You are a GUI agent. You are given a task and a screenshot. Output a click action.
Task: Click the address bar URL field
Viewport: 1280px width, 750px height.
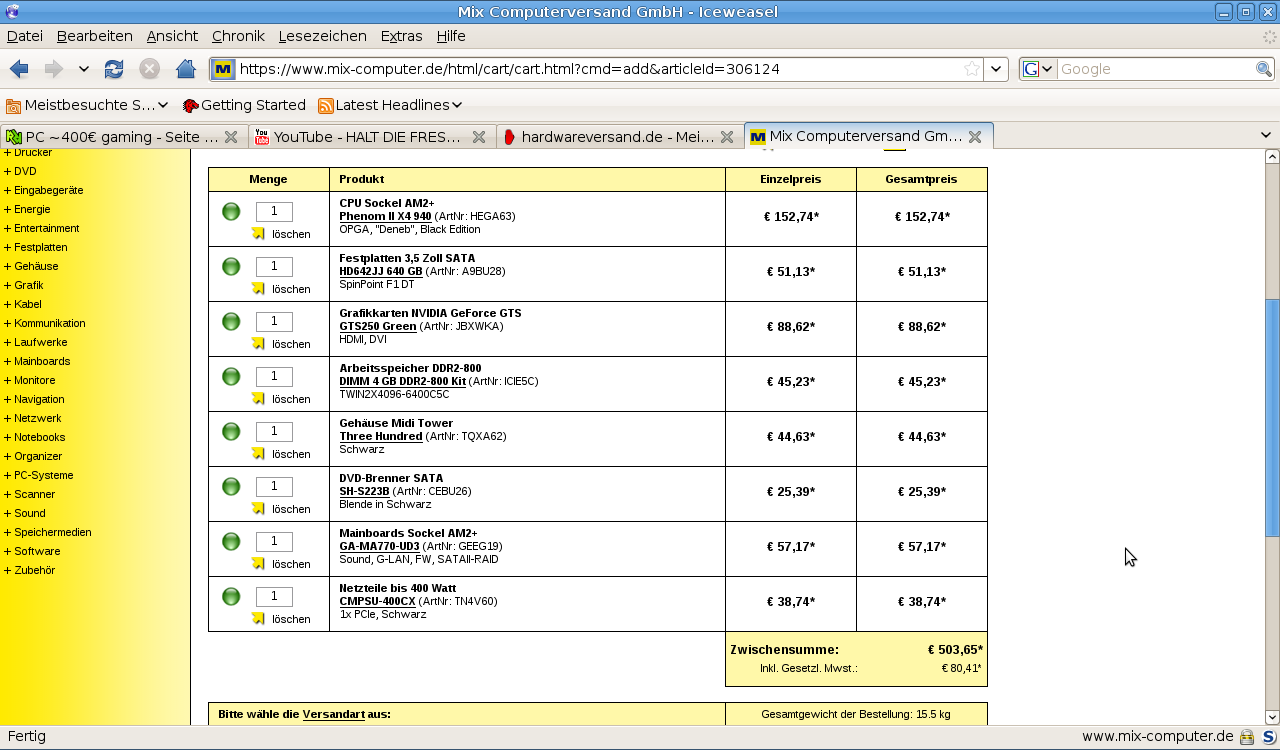(600, 69)
